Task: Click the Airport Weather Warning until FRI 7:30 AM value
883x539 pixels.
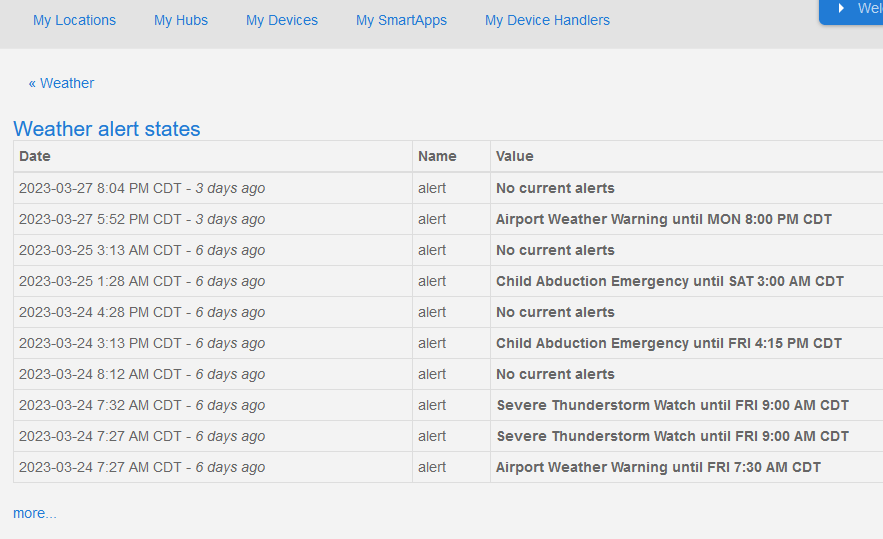Action: tap(658, 467)
